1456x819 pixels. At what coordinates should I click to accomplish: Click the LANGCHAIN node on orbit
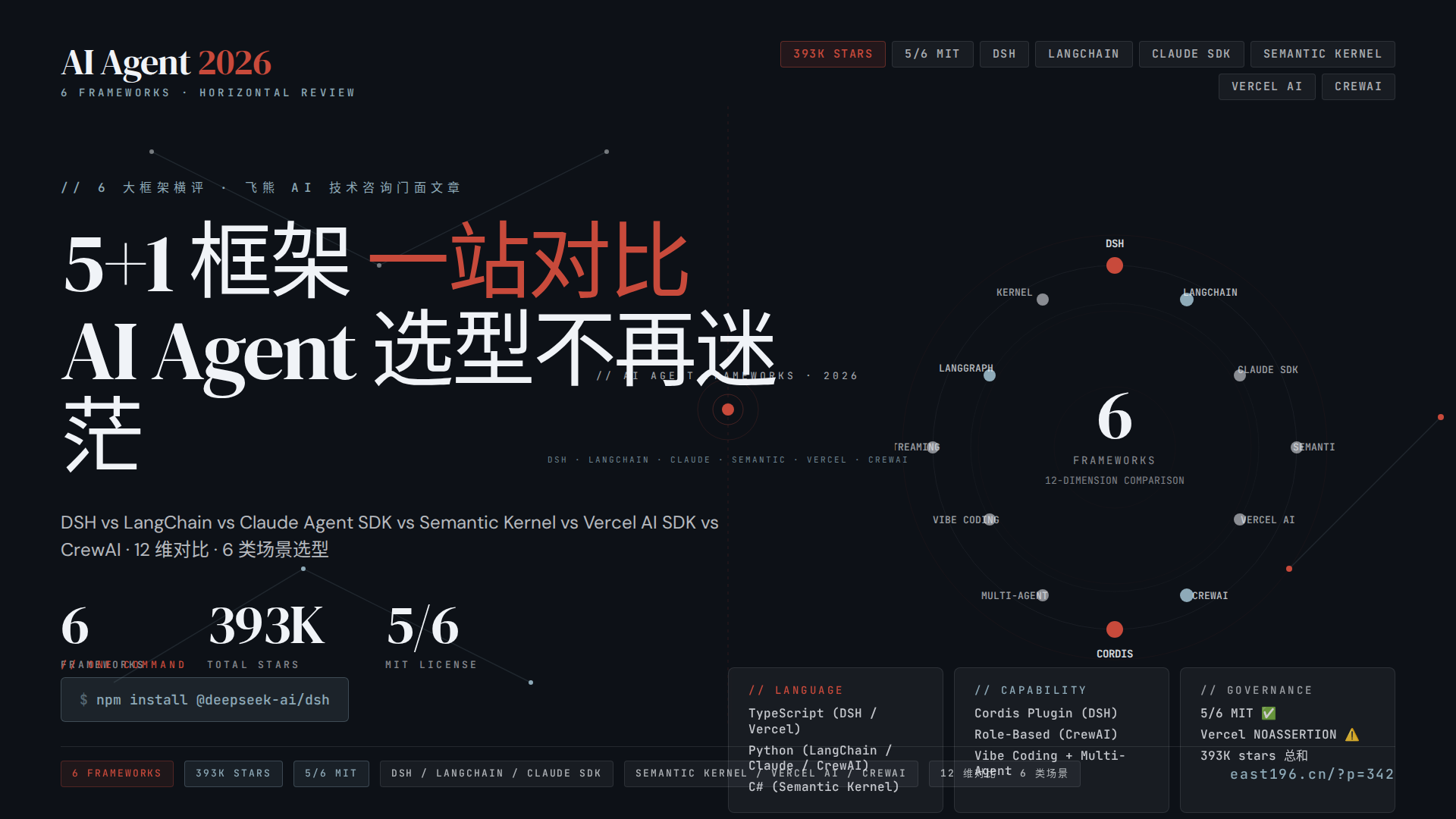pos(1187,300)
